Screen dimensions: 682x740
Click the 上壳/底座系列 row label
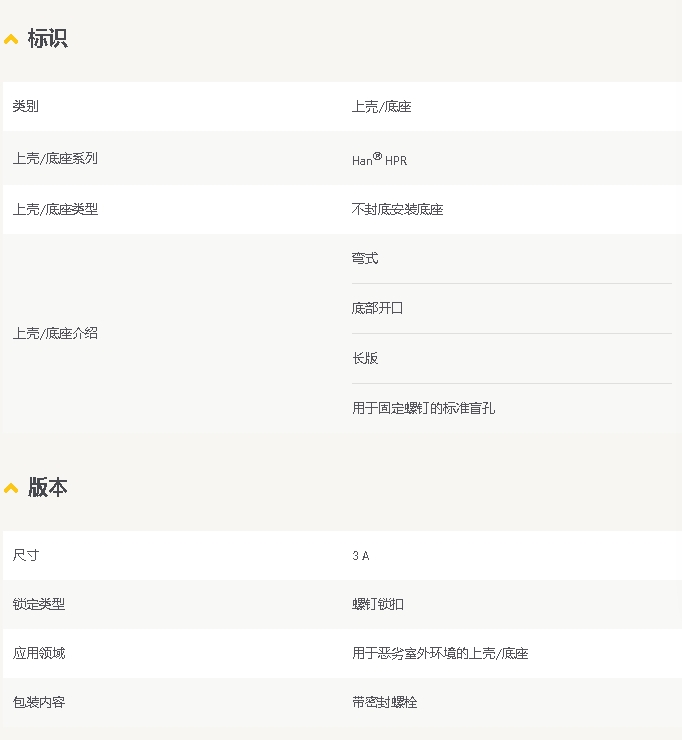point(55,158)
